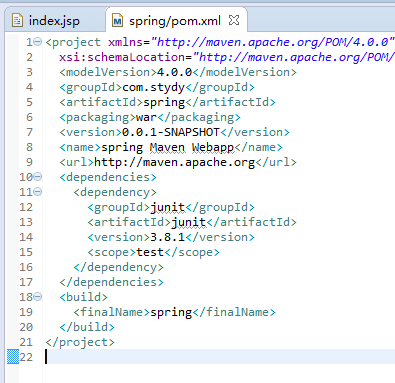This screenshot has width=395, height=383.
Task: Switch to the index.jsp tab
Action: [54, 21]
